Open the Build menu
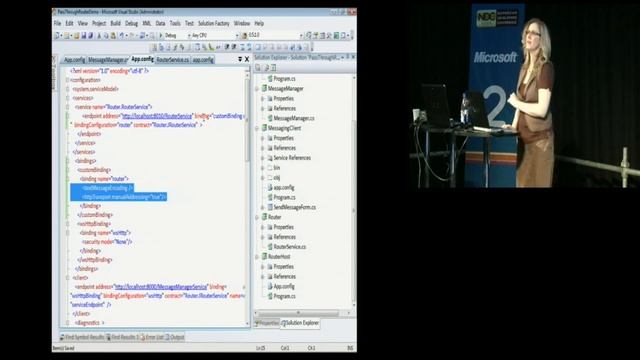Image resolution: width=640 pixels, height=360 pixels. [116, 24]
